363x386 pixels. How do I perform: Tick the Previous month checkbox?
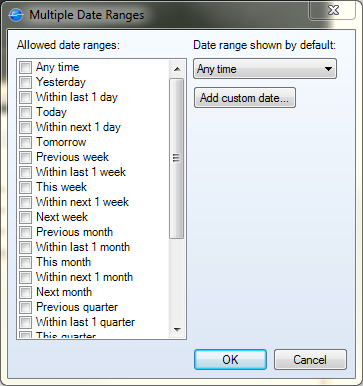click(25, 232)
